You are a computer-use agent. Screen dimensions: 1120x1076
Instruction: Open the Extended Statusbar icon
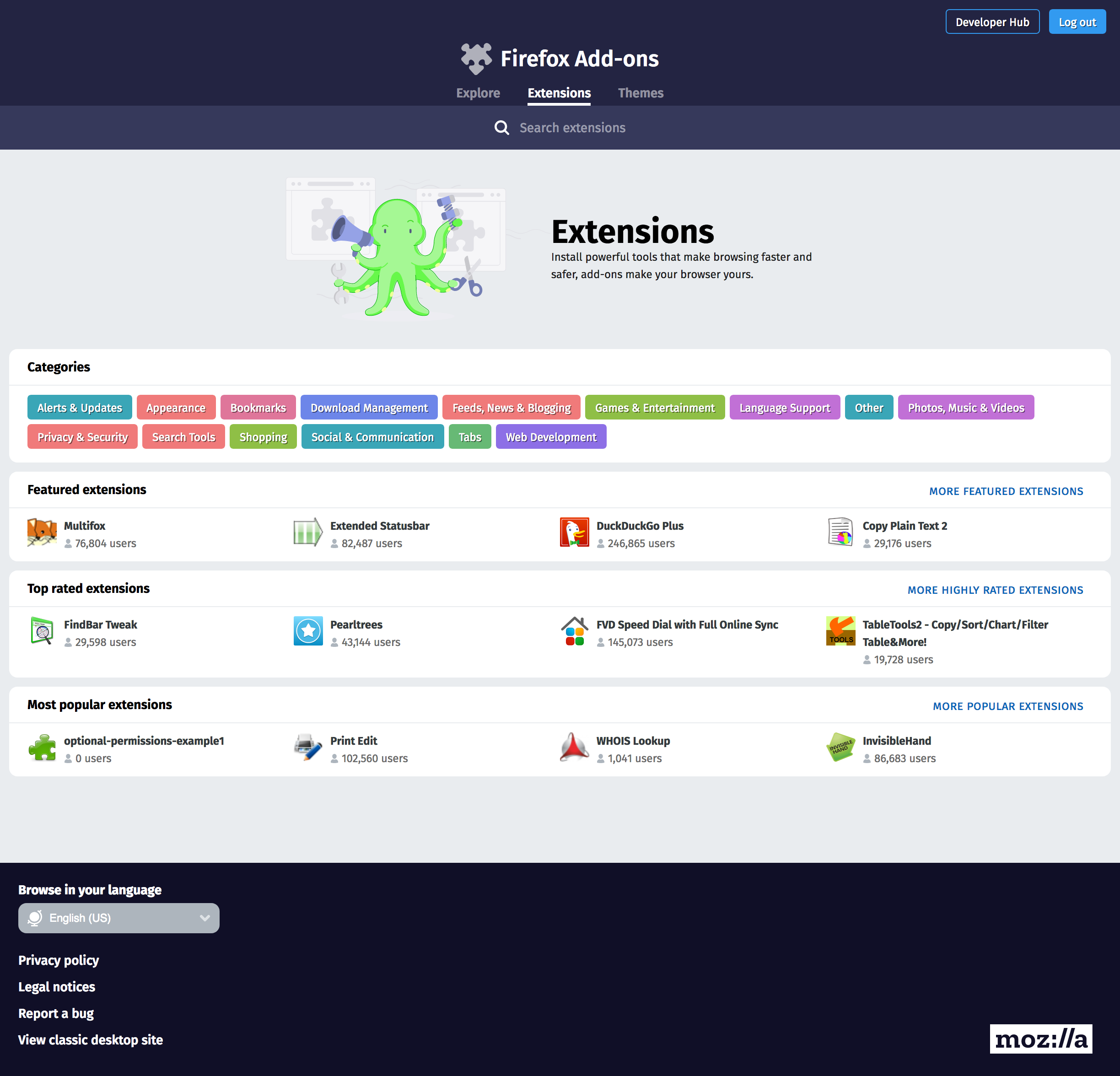[308, 533]
